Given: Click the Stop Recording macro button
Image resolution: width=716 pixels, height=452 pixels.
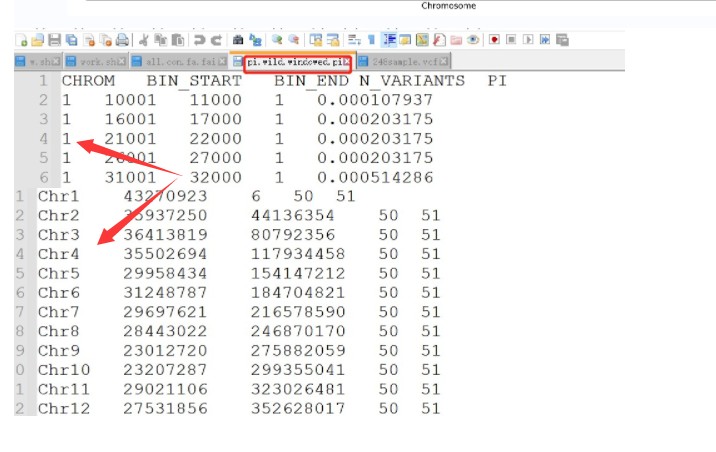Looking at the screenshot, I should pyautogui.click(x=511, y=40).
